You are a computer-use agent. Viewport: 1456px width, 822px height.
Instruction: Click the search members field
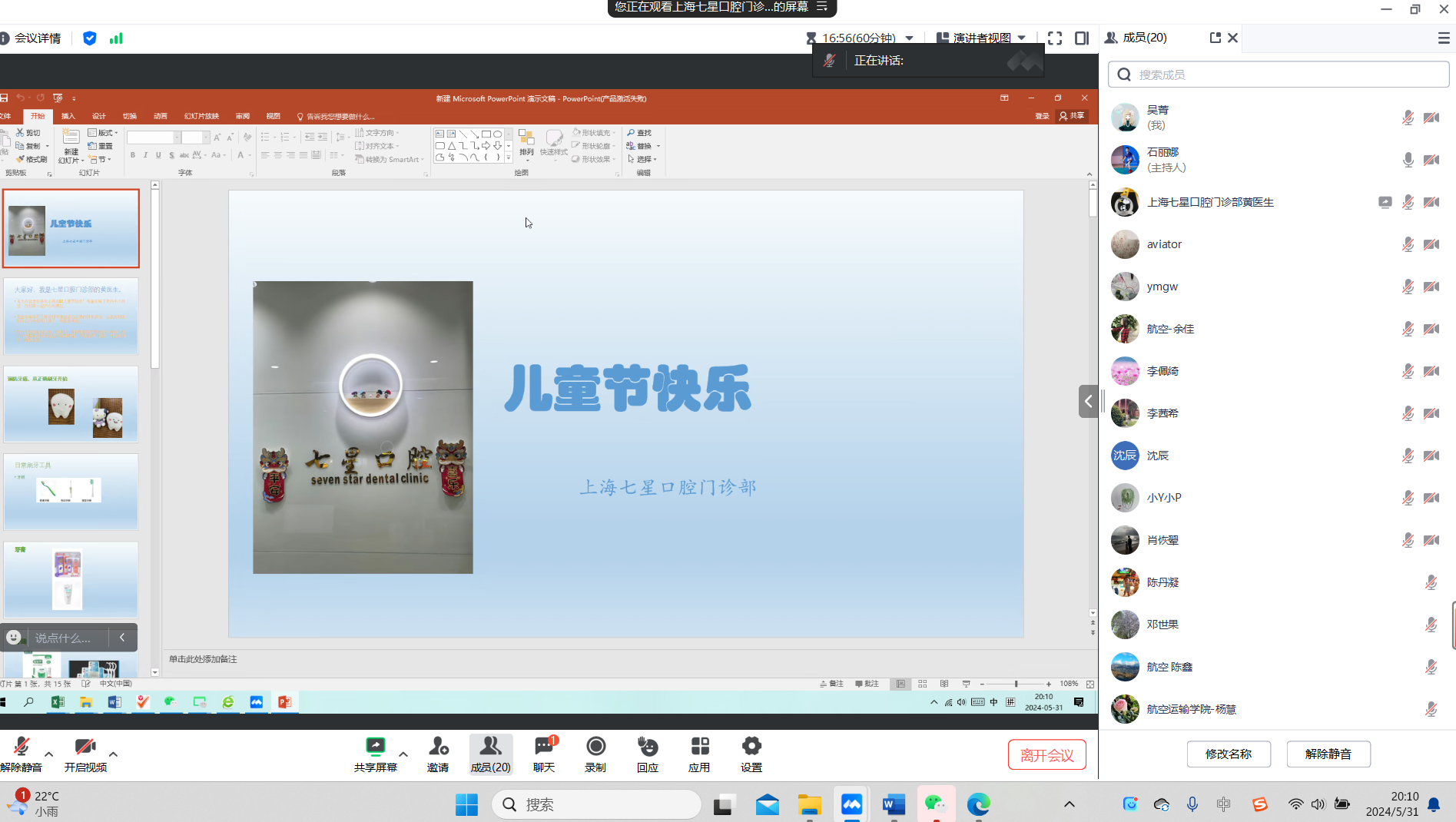pyautogui.click(x=1279, y=75)
